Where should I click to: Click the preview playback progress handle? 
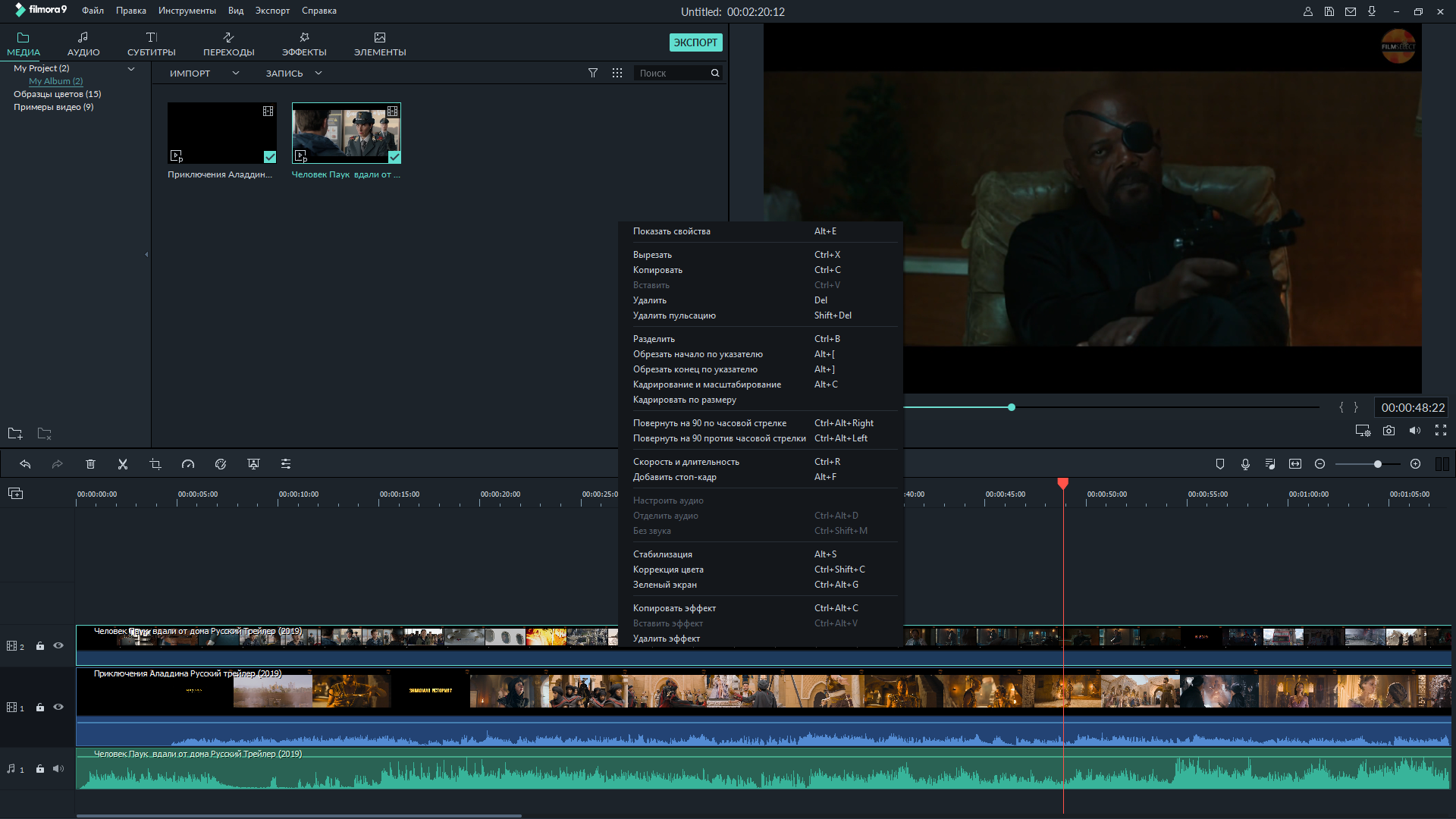coord(1012,407)
